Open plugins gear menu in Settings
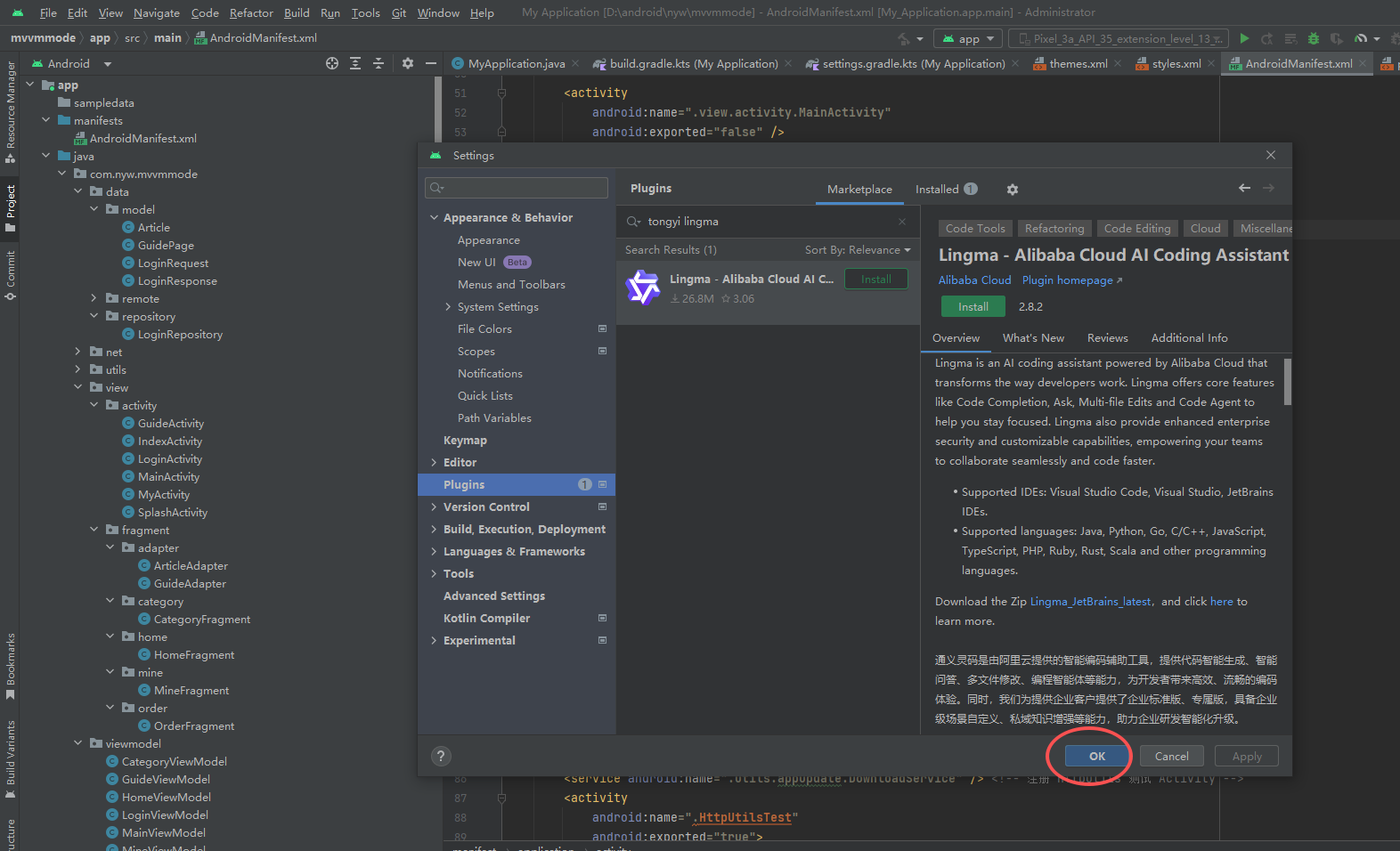This screenshot has height=851, width=1400. click(x=1013, y=190)
